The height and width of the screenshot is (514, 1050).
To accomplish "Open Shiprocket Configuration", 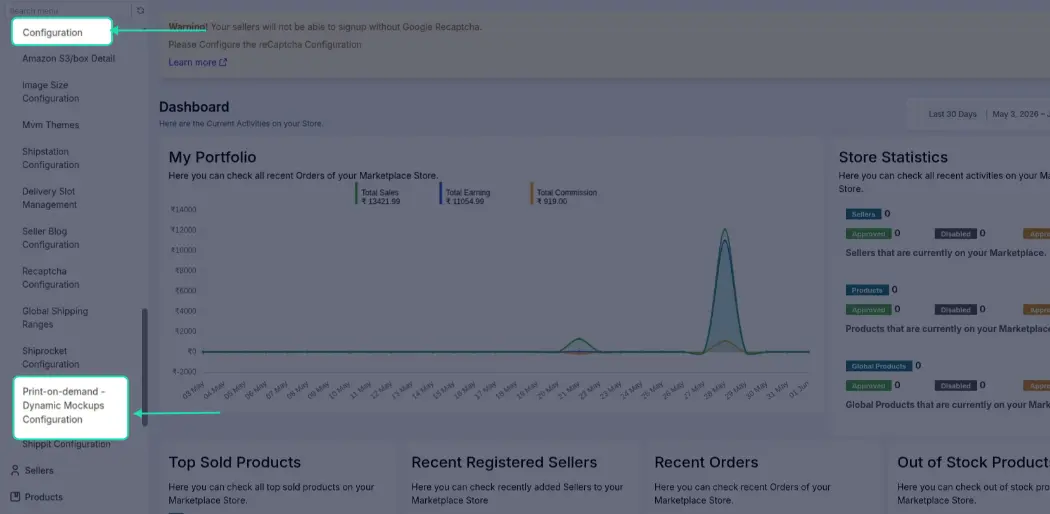I will click(50, 357).
